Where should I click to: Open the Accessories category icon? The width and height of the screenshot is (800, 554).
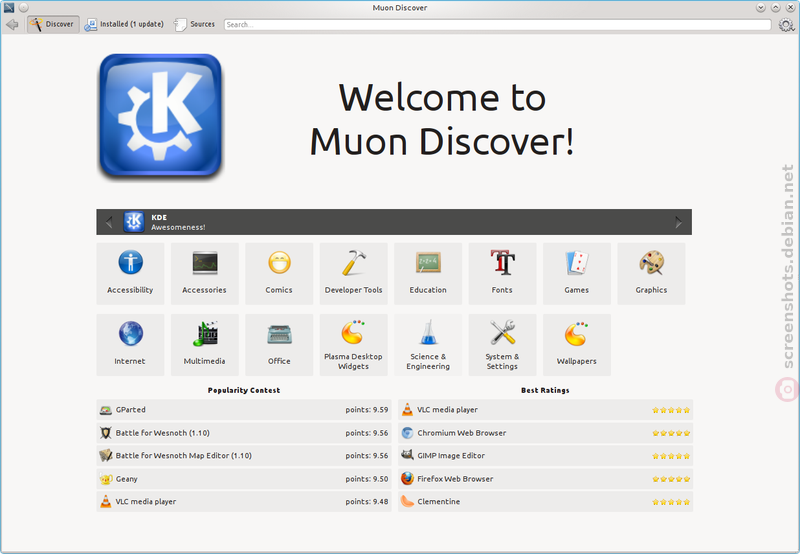pyautogui.click(x=205, y=273)
